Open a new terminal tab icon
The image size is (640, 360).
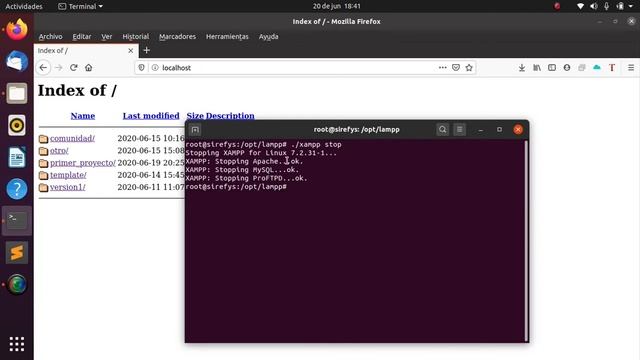point(195,130)
